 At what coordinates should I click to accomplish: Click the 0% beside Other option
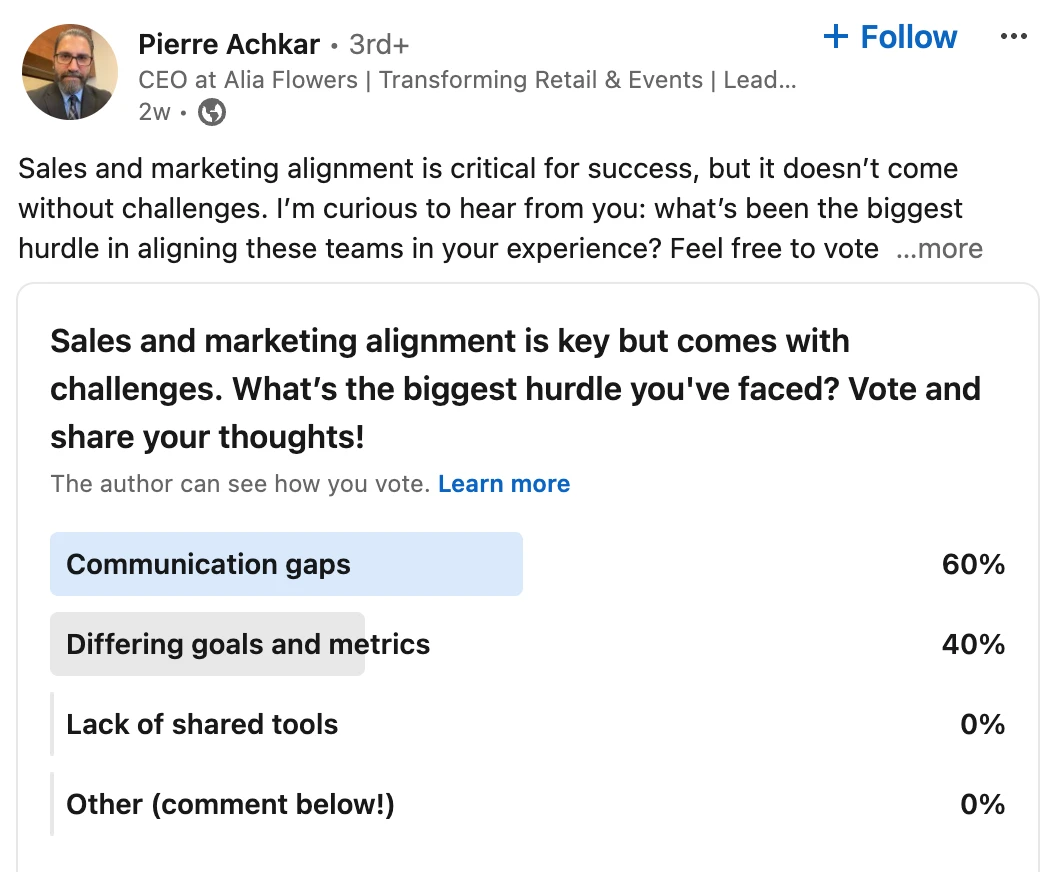984,804
